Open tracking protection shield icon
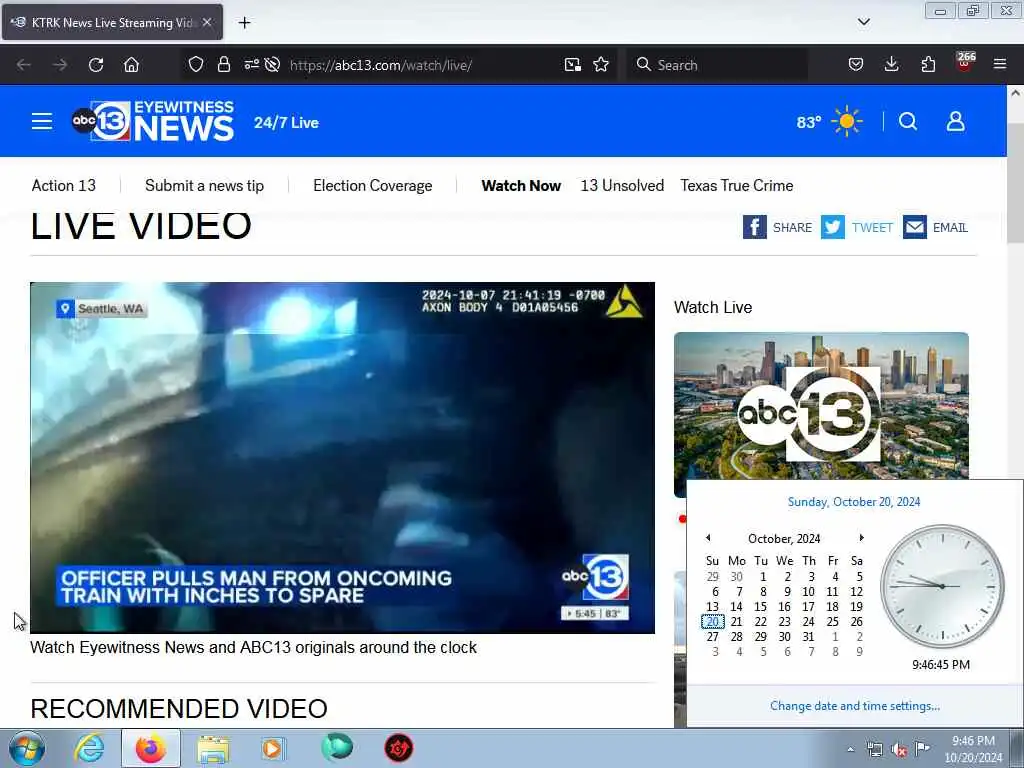Screen dimensions: 1024x768 (195, 64)
